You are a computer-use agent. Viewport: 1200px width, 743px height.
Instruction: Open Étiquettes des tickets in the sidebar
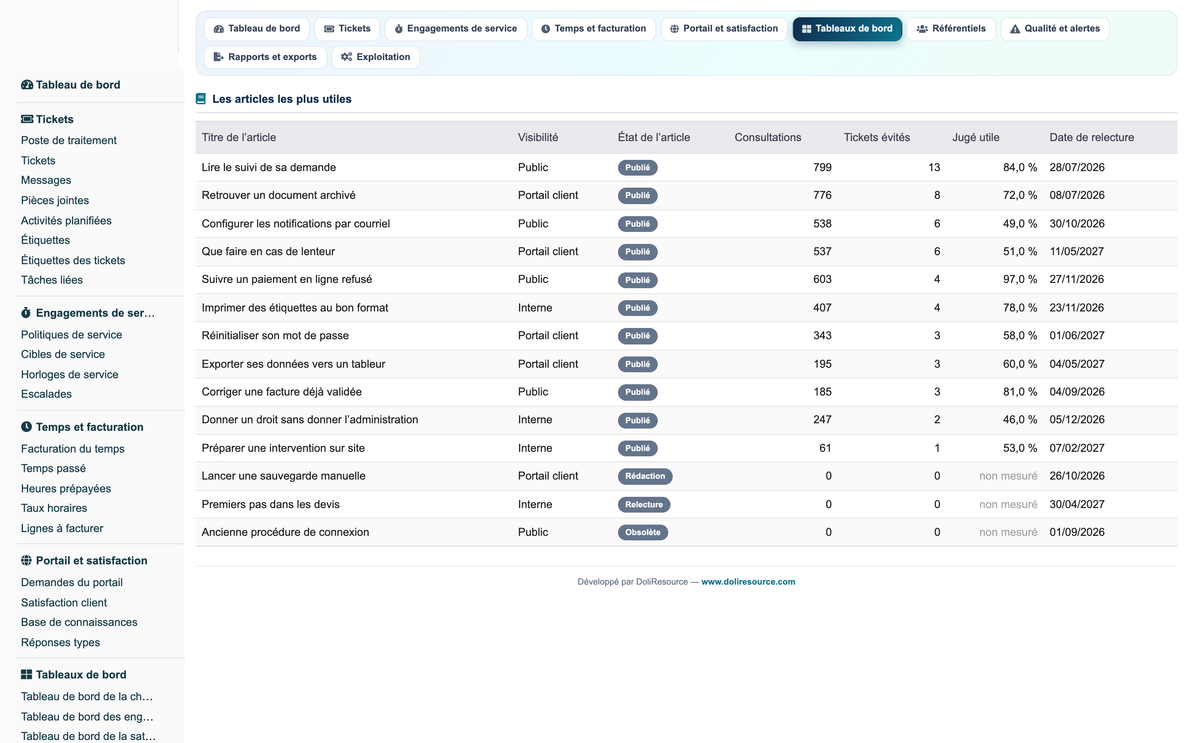point(73,261)
